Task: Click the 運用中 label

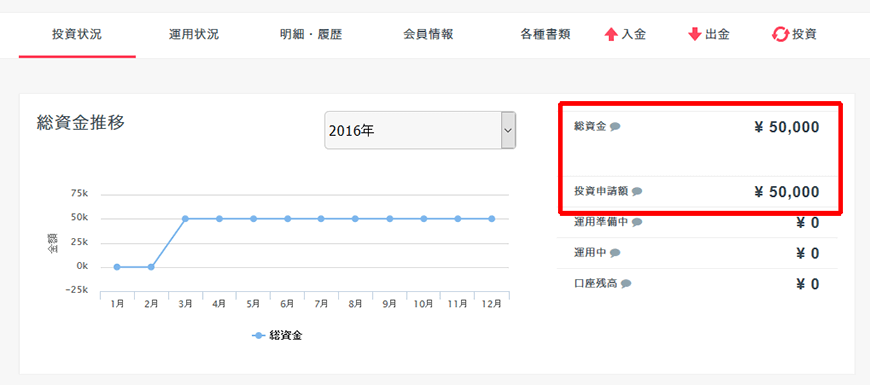Action: 590,253
